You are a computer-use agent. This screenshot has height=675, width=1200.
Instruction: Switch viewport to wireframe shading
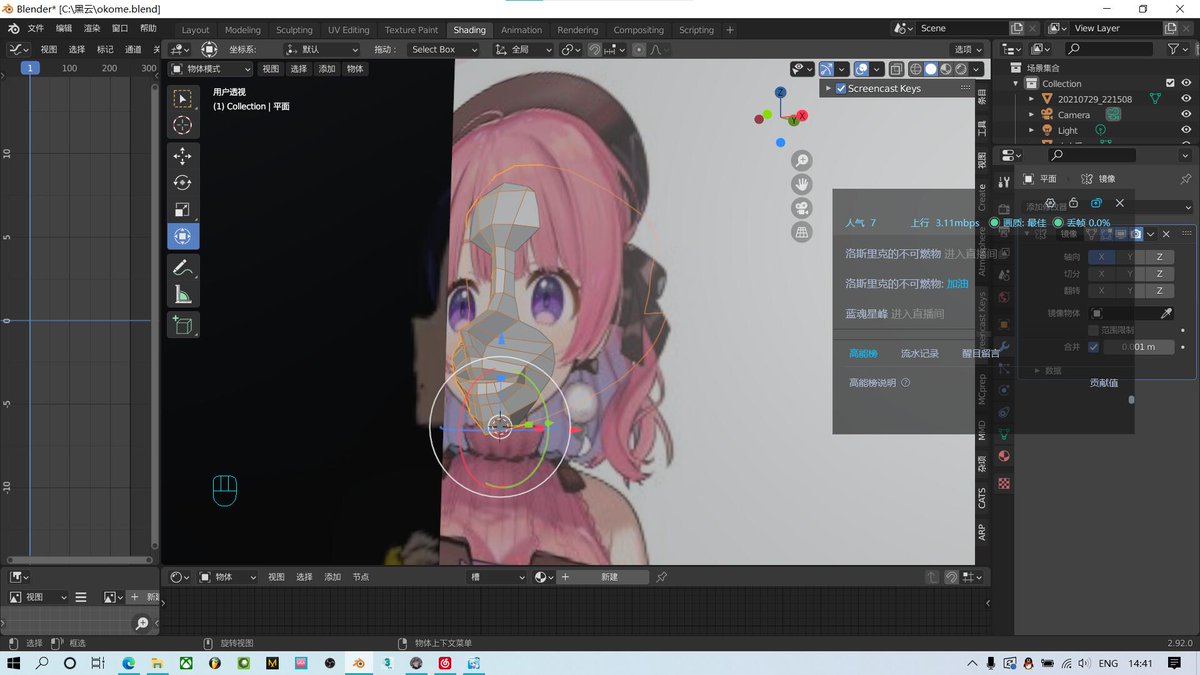[x=915, y=69]
